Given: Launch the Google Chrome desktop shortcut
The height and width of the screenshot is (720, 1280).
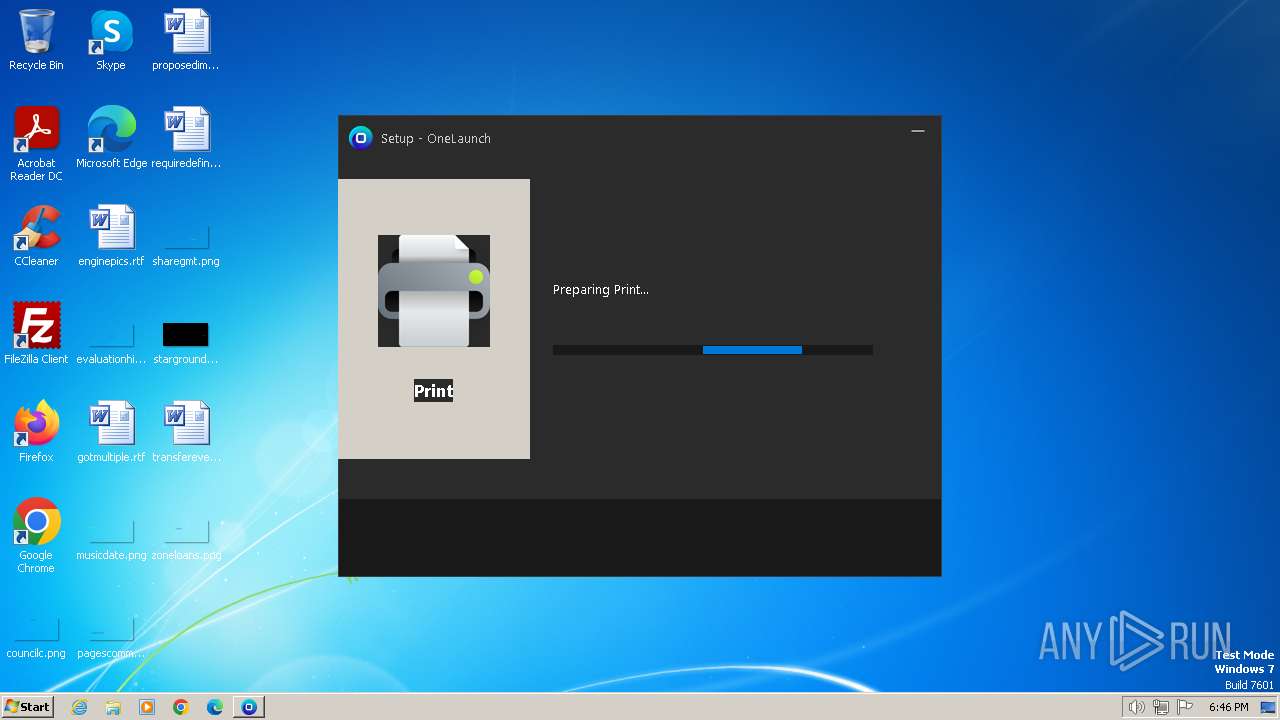Looking at the screenshot, I should (x=36, y=535).
